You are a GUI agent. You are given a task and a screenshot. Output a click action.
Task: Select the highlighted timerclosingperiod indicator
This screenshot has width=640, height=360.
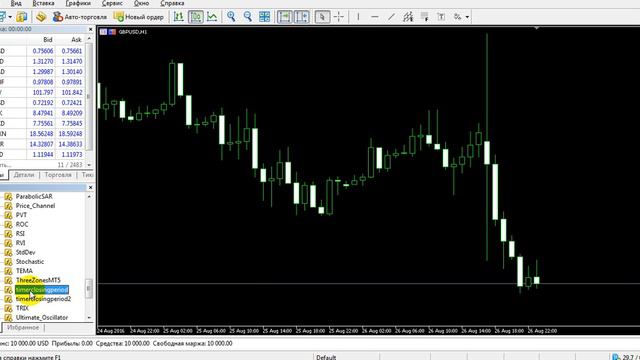click(x=42, y=290)
